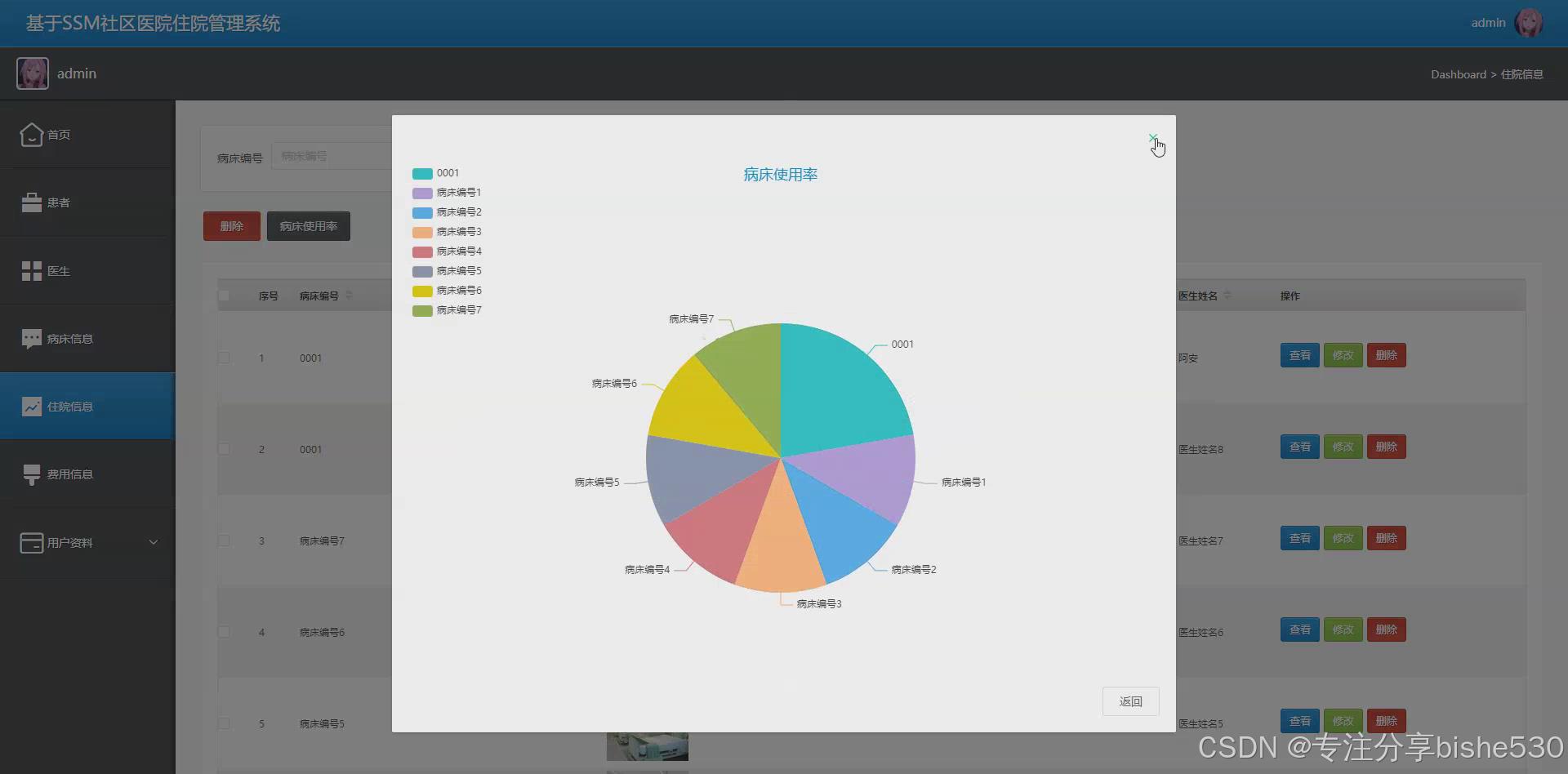Open 病床信息 in the sidebar menu
1568x774 pixels.
87,339
